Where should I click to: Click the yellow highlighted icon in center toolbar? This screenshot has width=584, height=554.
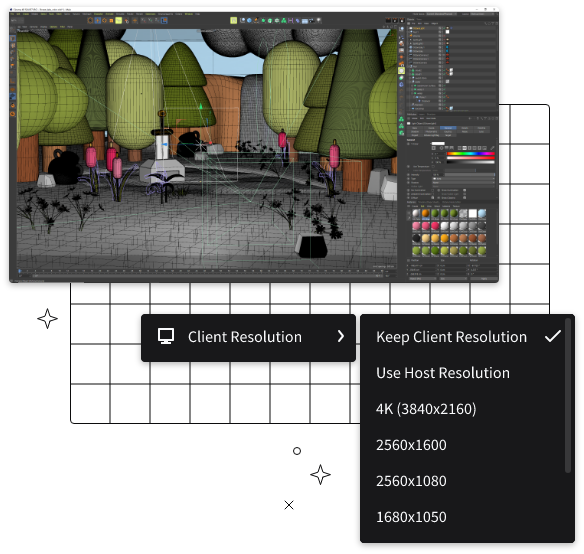[234, 20]
